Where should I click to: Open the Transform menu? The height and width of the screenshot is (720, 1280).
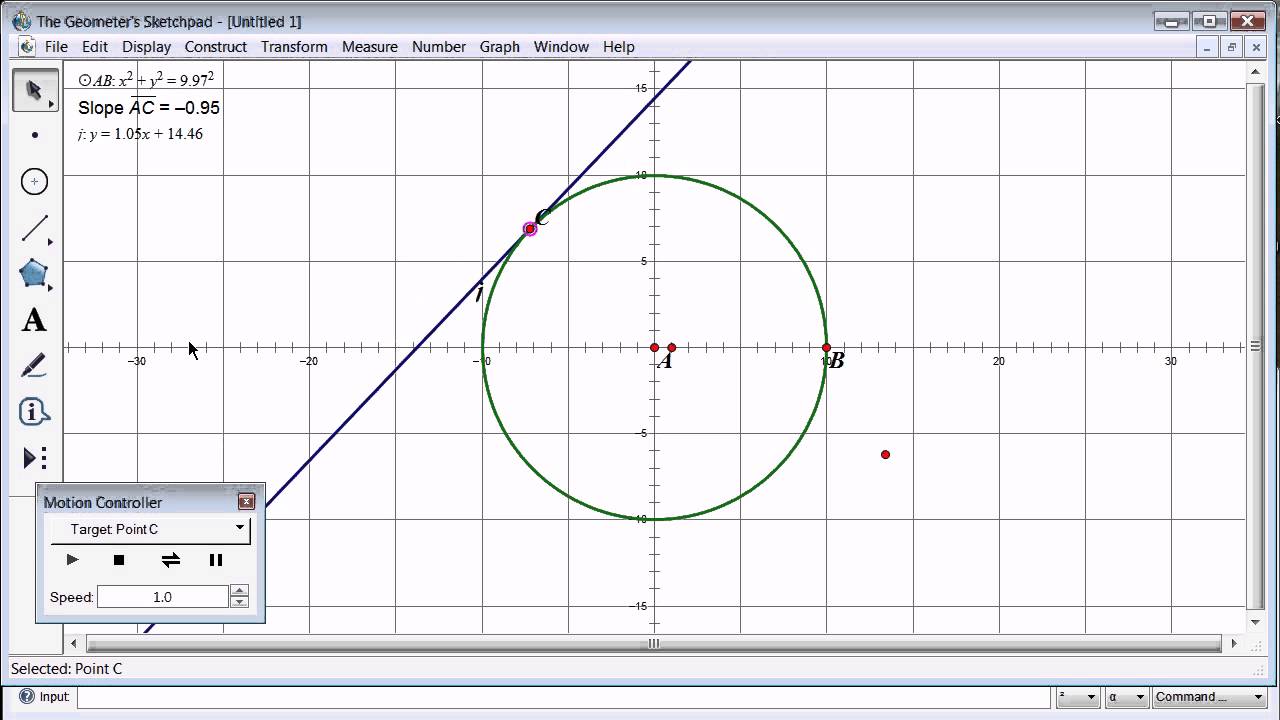tap(294, 47)
